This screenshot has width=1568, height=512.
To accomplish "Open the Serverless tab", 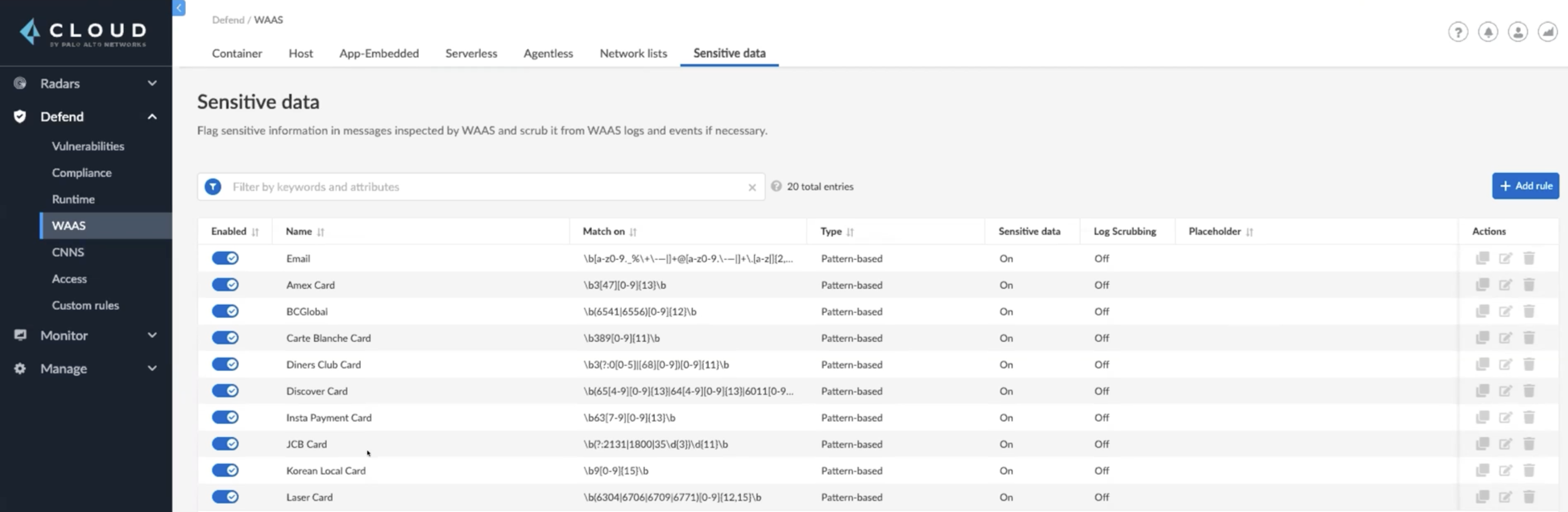I will click(x=471, y=53).
